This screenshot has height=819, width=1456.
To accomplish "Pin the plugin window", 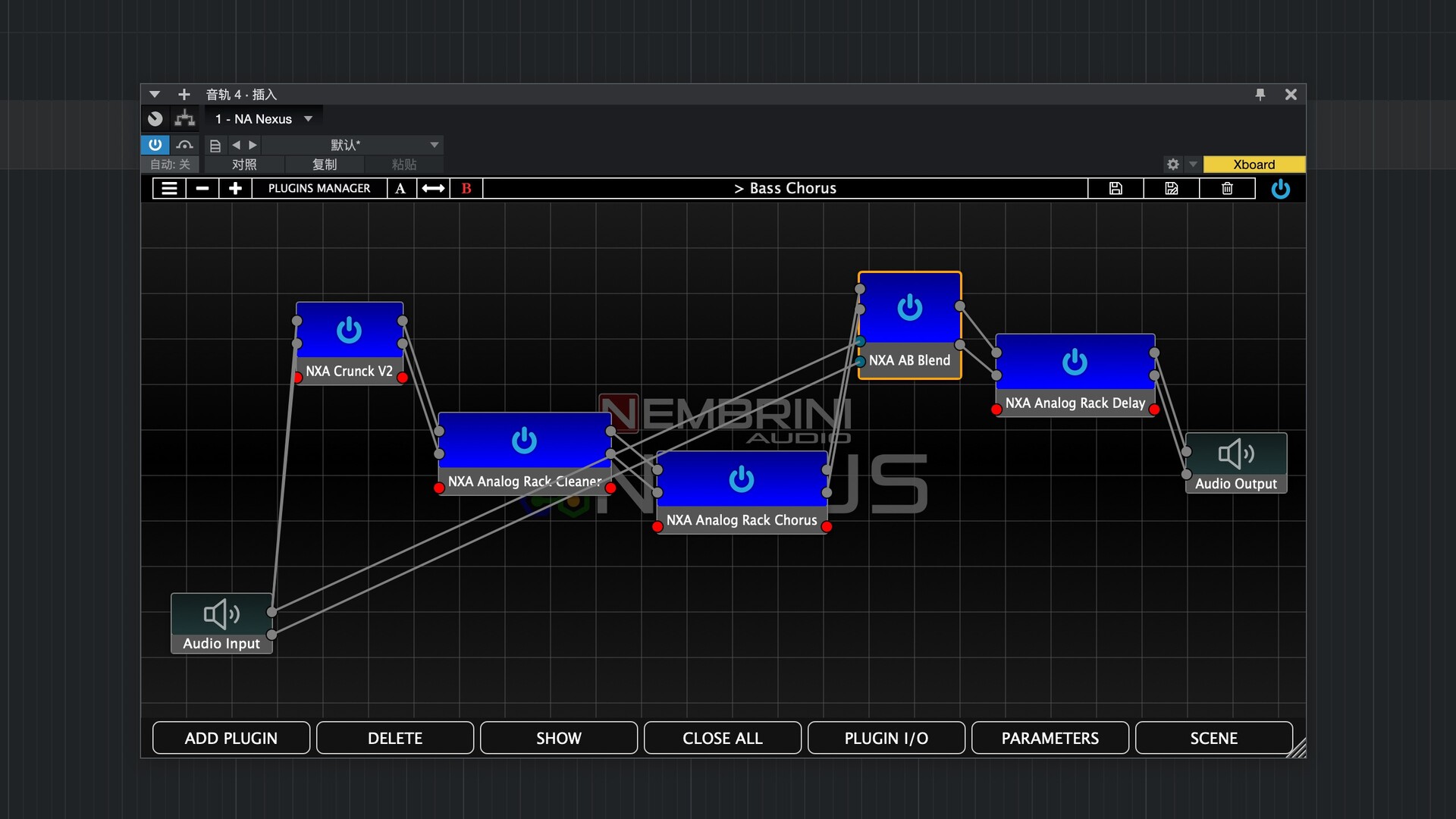I will coord(1260,94).
